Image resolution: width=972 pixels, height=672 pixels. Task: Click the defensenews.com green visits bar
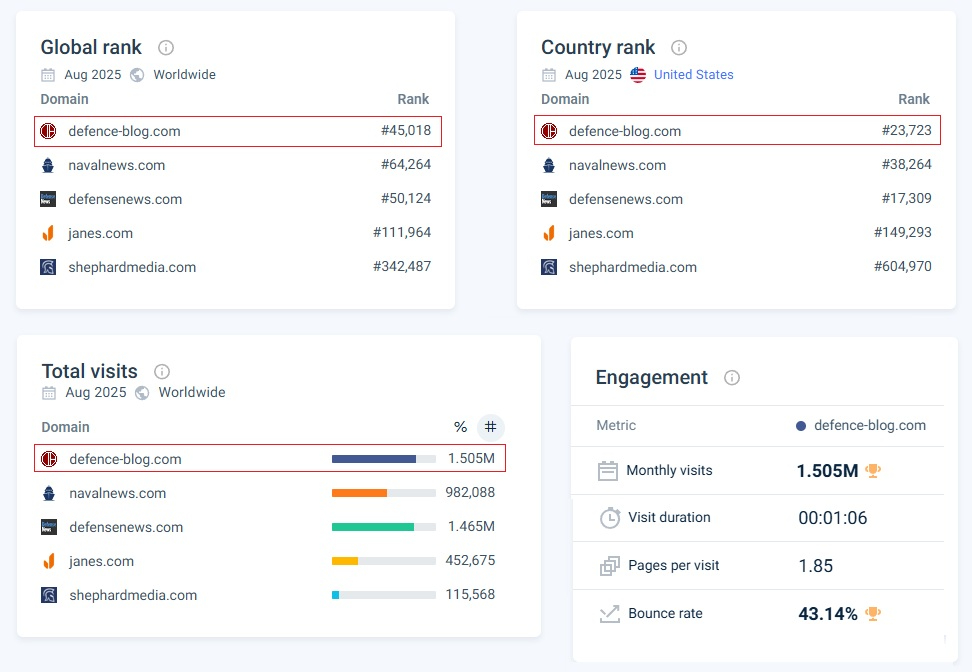pos(372,527)
